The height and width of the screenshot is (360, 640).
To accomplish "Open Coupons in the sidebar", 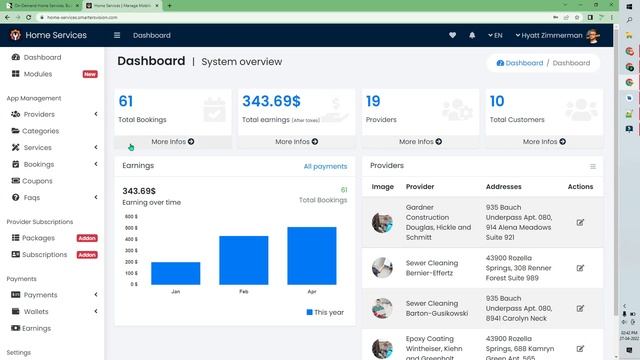I will pyautogui.click(x=37, y=181).
